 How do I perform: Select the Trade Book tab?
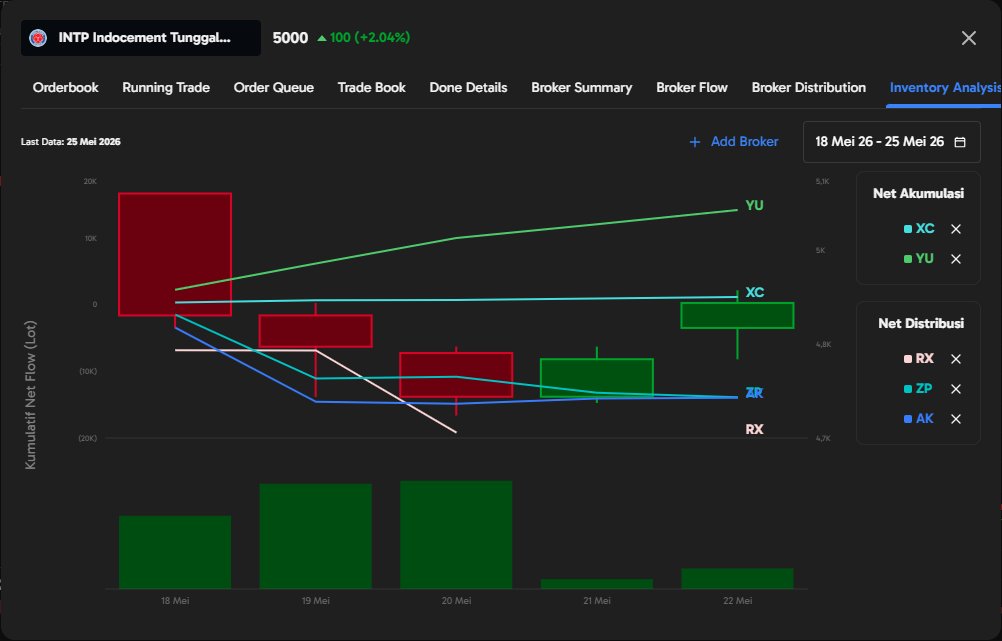click(x=371, y=88)
